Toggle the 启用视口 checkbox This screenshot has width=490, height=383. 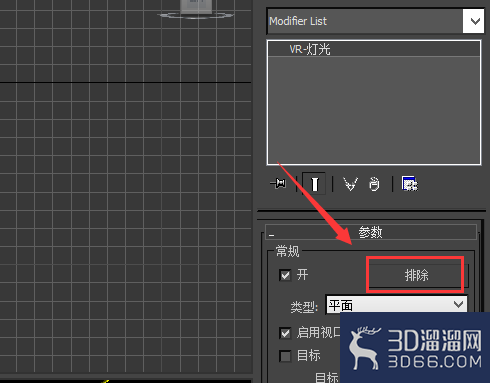(285, 333)
